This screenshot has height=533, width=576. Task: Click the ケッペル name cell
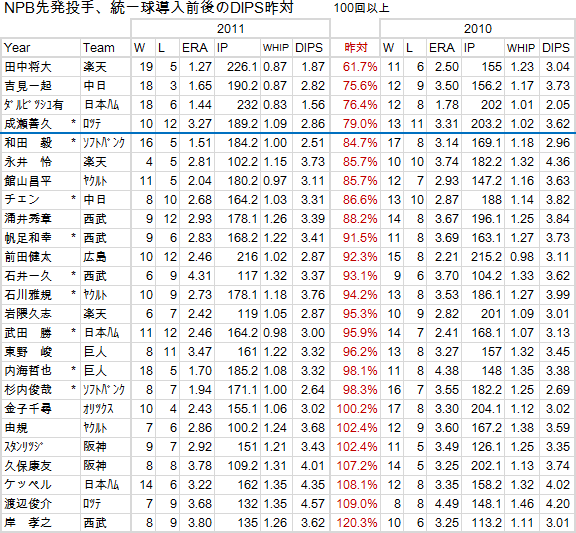tap(40, 485)
